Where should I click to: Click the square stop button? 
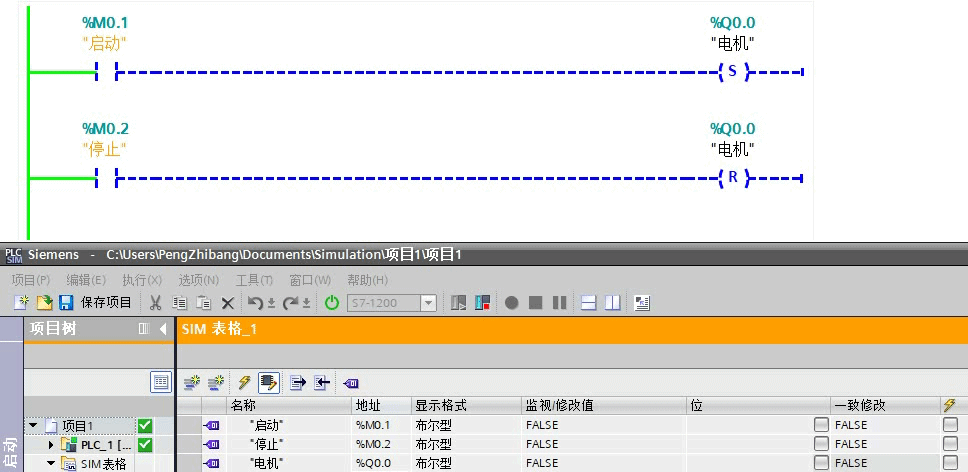[536, 303]
